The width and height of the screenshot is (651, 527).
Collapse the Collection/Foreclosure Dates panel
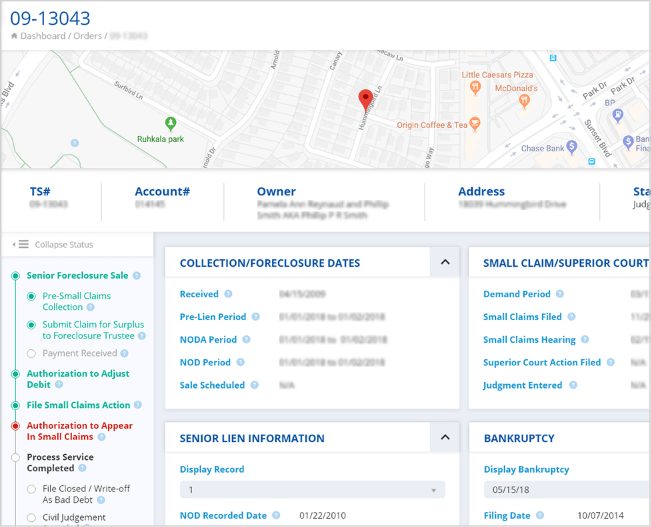click(x=444, y=263)
